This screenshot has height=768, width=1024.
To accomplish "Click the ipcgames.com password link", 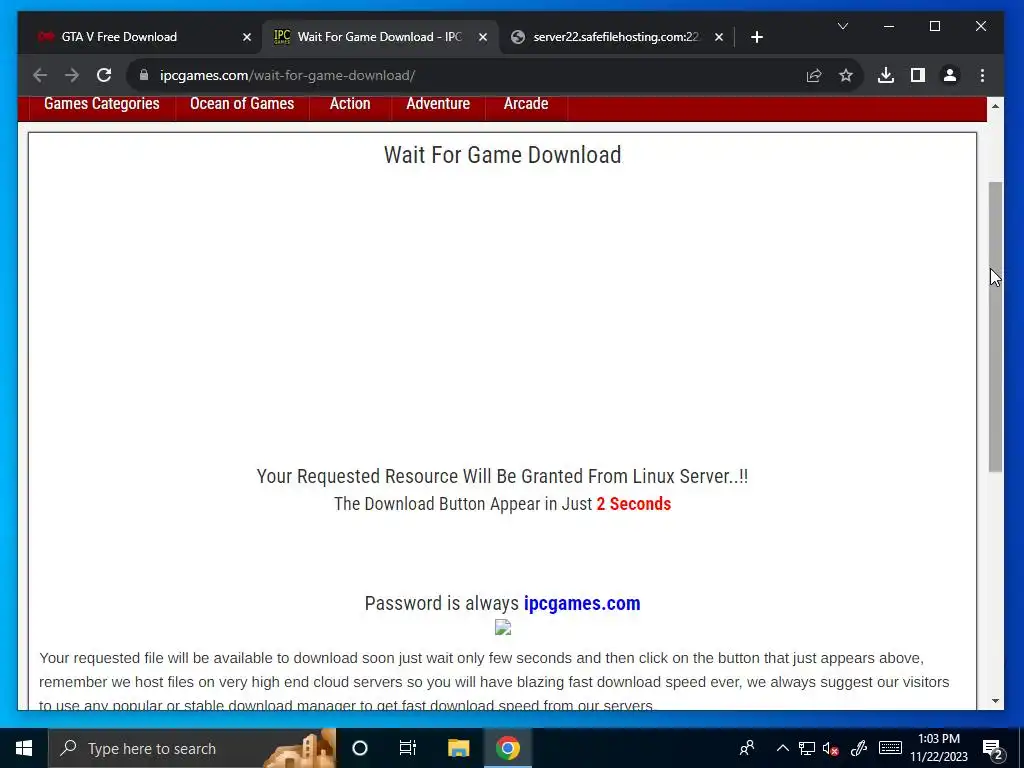I will pyautogui.click(x=582, y=603).
